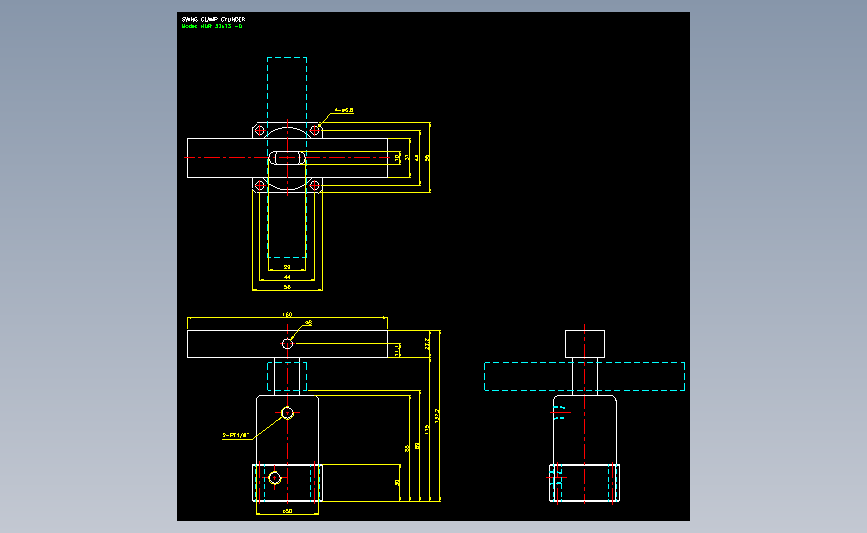
Task: Click the lower-left mounting hole in top view
Action: point(260,185)
